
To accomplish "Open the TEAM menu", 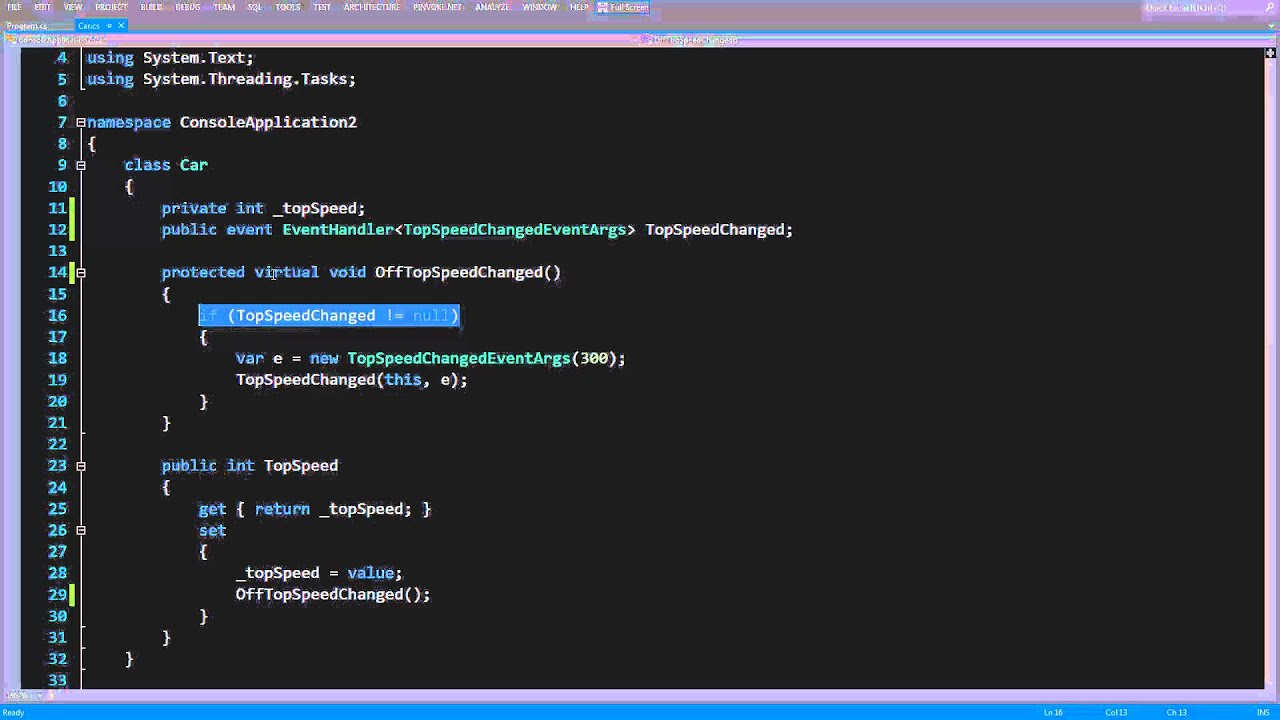I will 224,7.
